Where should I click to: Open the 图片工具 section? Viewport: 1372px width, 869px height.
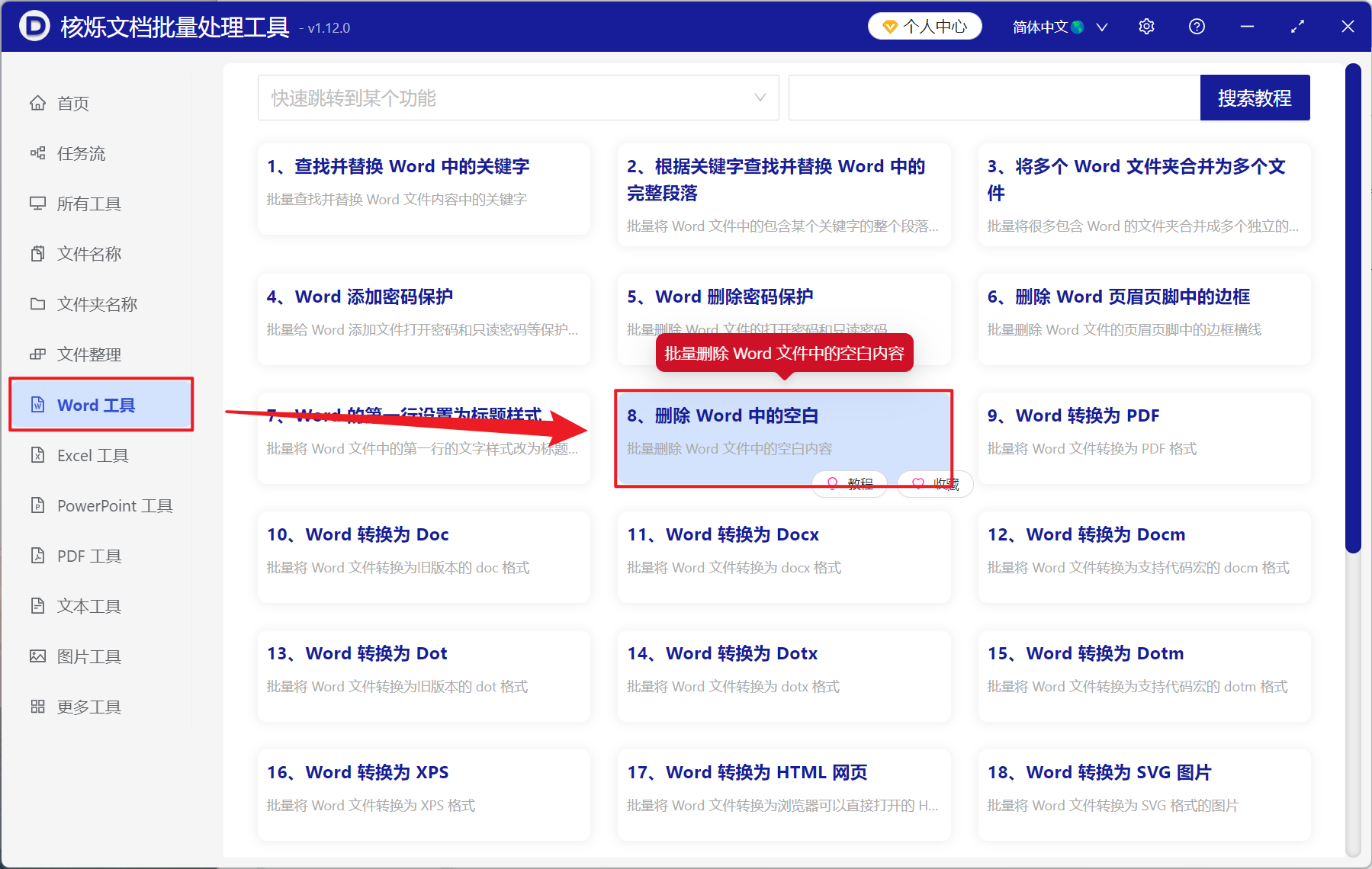coord(89,656)
